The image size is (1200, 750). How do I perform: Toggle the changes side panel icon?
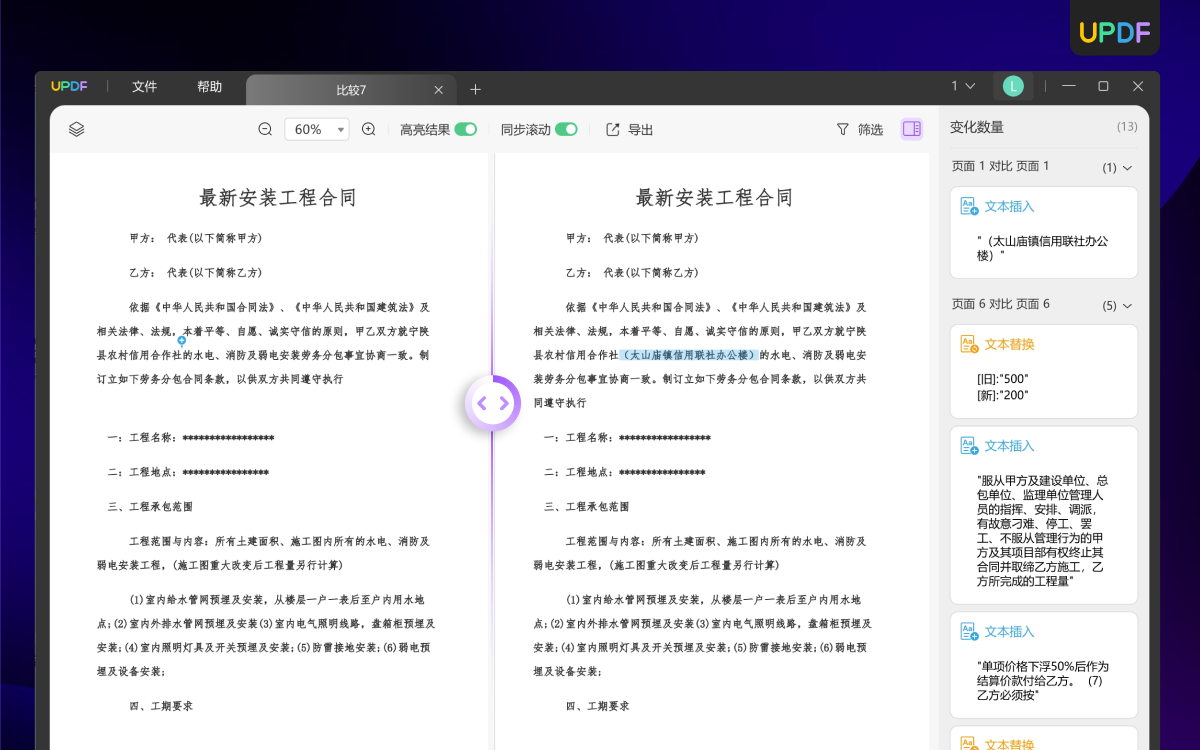coord(911,129)
